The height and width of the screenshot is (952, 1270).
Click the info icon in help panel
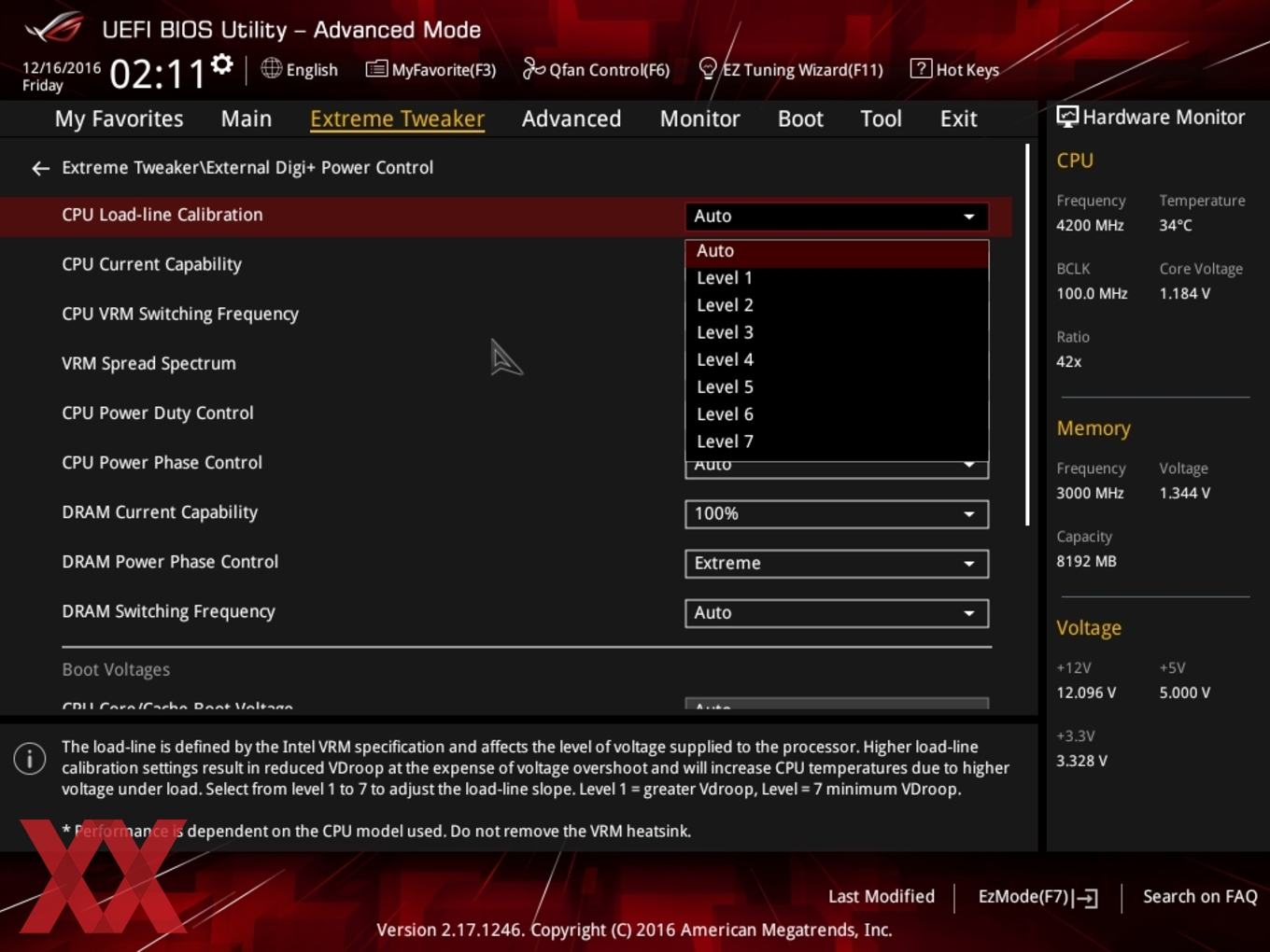point(30,759)
